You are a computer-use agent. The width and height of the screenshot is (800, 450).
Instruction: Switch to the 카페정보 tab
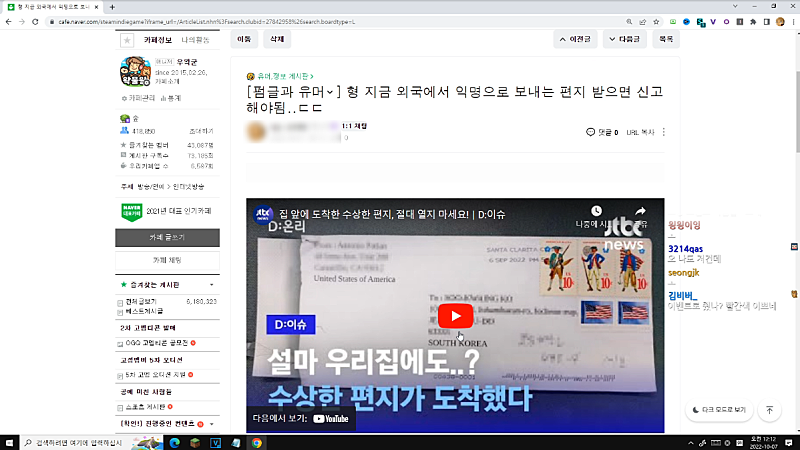[159, 40]
